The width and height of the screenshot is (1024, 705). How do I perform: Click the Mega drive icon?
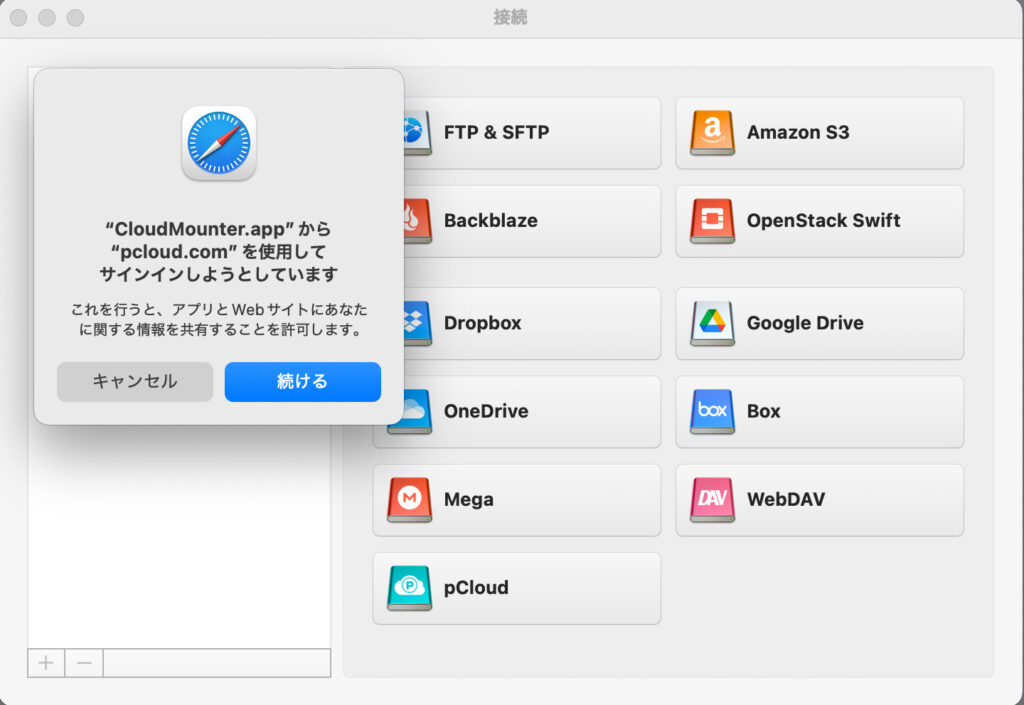409,499
